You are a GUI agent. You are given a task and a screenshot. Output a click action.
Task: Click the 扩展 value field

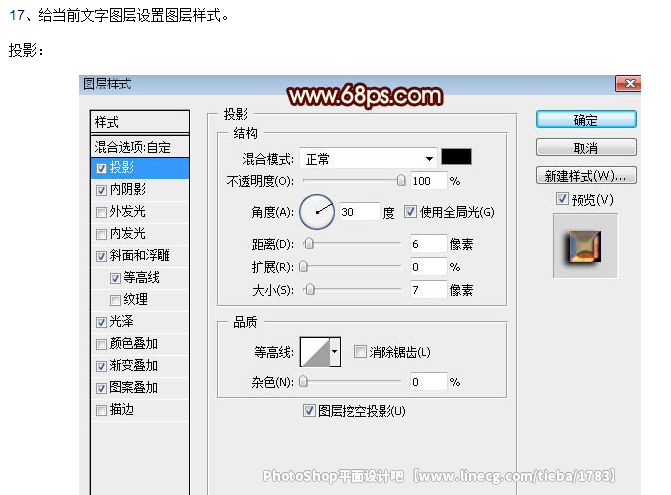[x=428, y=267]
